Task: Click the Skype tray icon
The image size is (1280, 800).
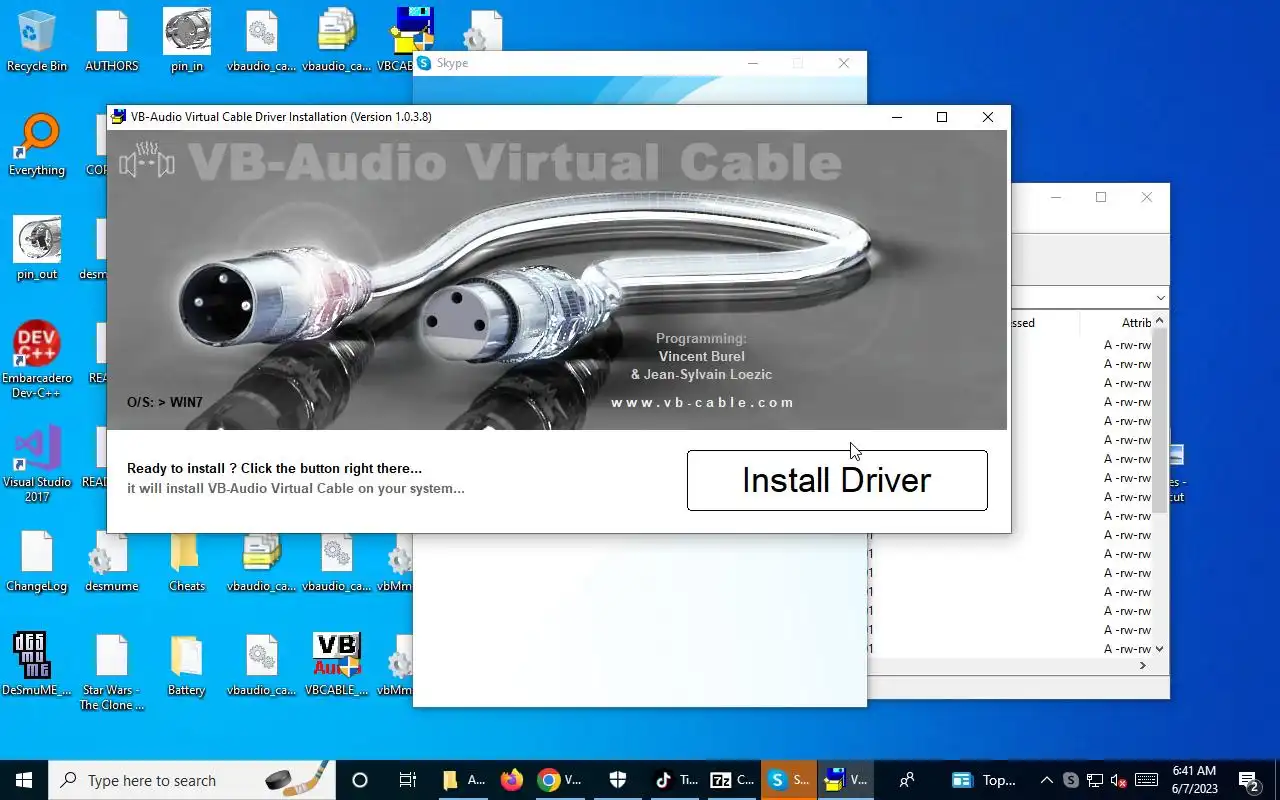Action: [x=1071, y=780]
